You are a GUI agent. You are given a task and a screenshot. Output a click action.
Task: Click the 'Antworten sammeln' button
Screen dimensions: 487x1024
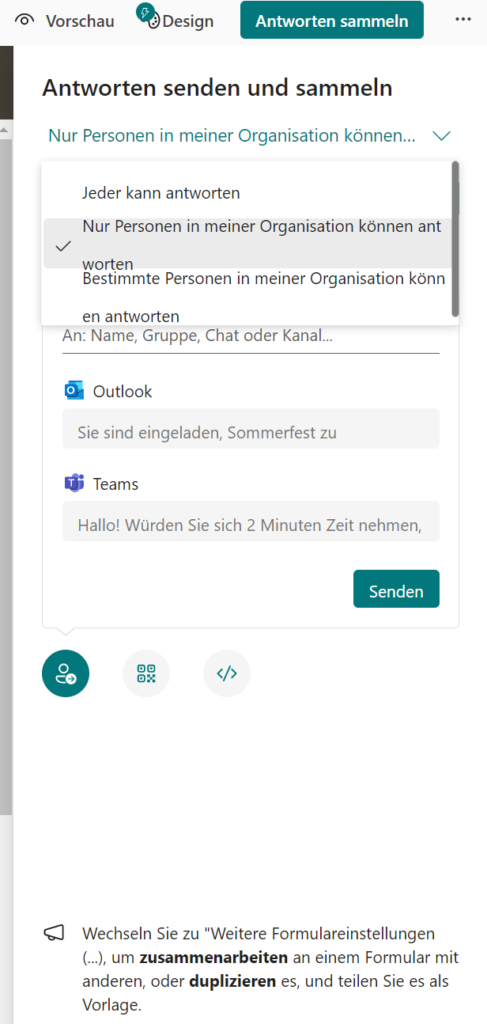click(332, 20)
